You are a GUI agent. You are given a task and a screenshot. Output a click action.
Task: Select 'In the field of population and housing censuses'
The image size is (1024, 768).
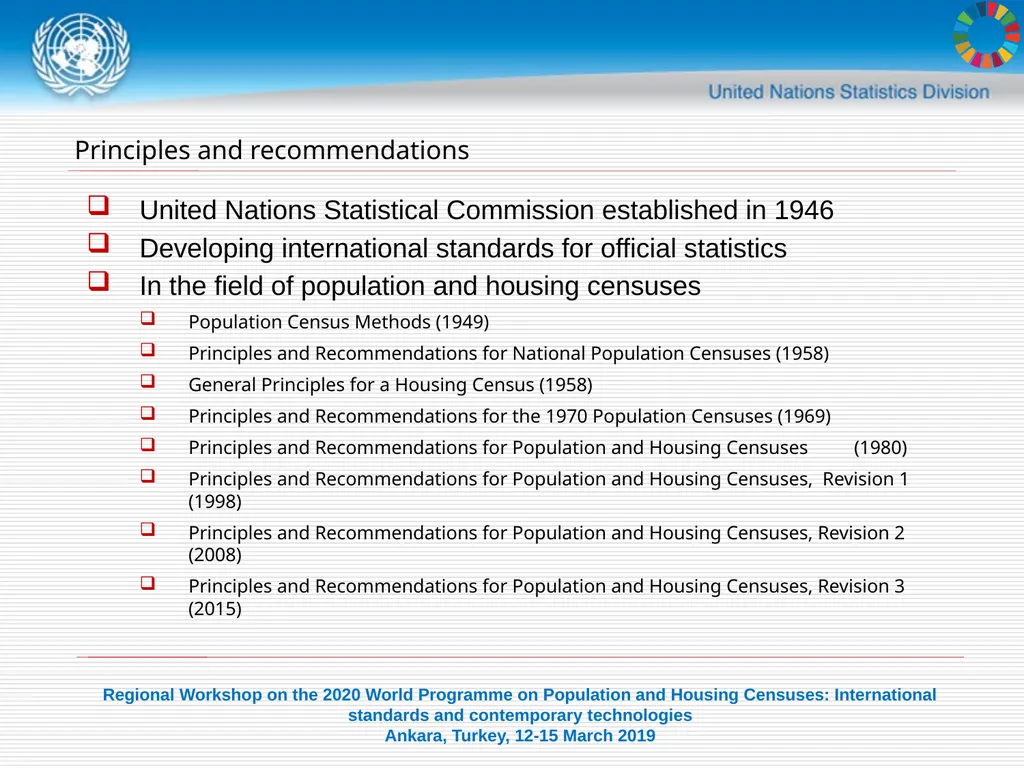pyautogui.click(x=420, y=286)
